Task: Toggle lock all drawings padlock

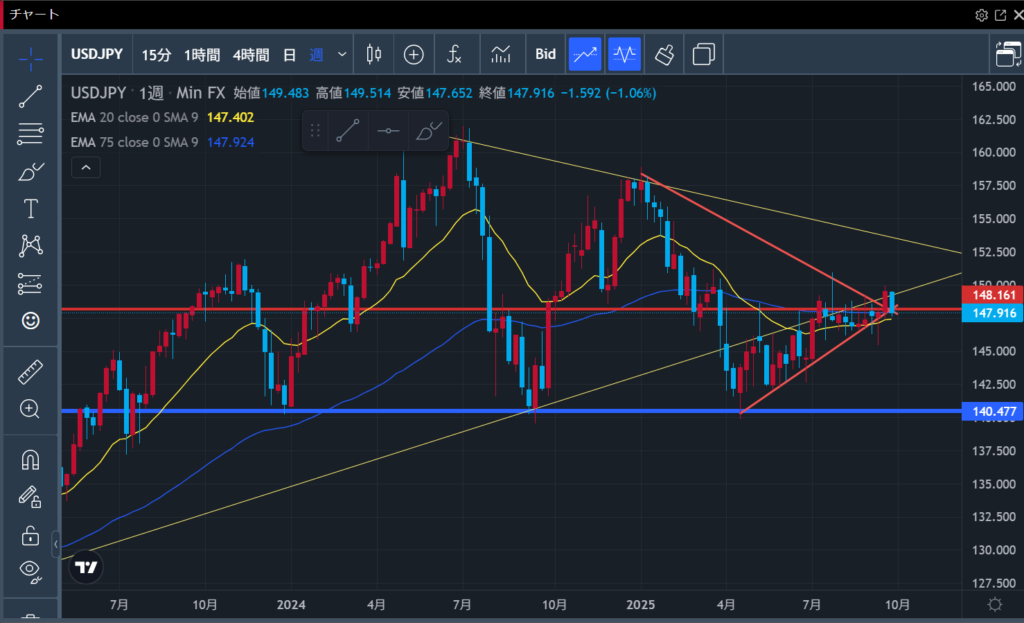Action: coord(31,536)
